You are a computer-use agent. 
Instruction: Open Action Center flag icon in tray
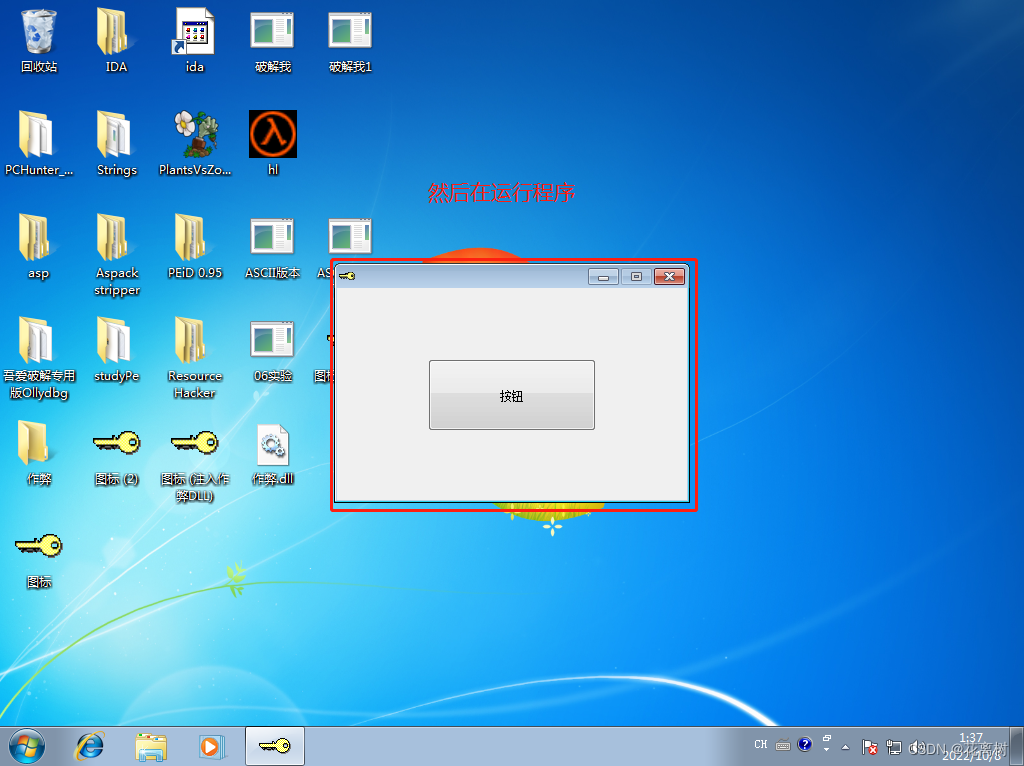click(869, 746)
